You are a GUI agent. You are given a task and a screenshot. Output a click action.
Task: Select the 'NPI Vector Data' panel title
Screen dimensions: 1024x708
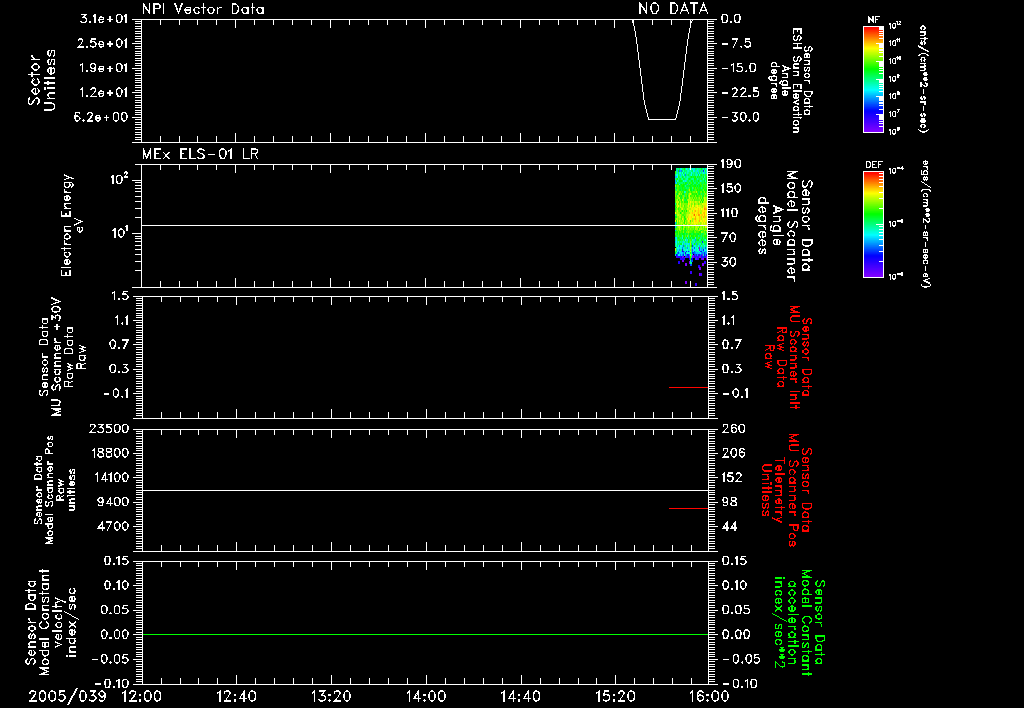(x=203, y=9)
